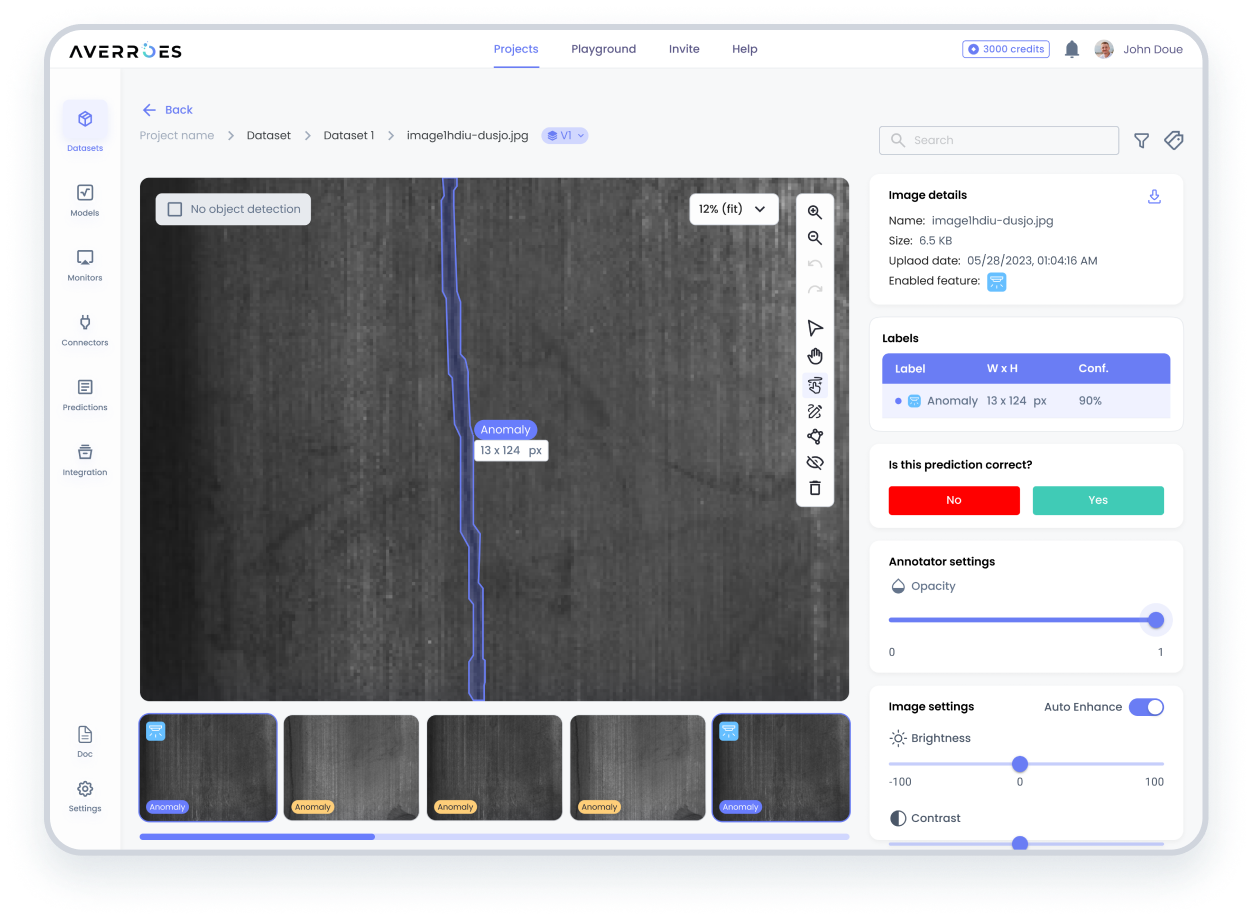Select the last Anomaly thumbnail
Viewport: 1253px width, 920px height.
(x=780, y=767)
